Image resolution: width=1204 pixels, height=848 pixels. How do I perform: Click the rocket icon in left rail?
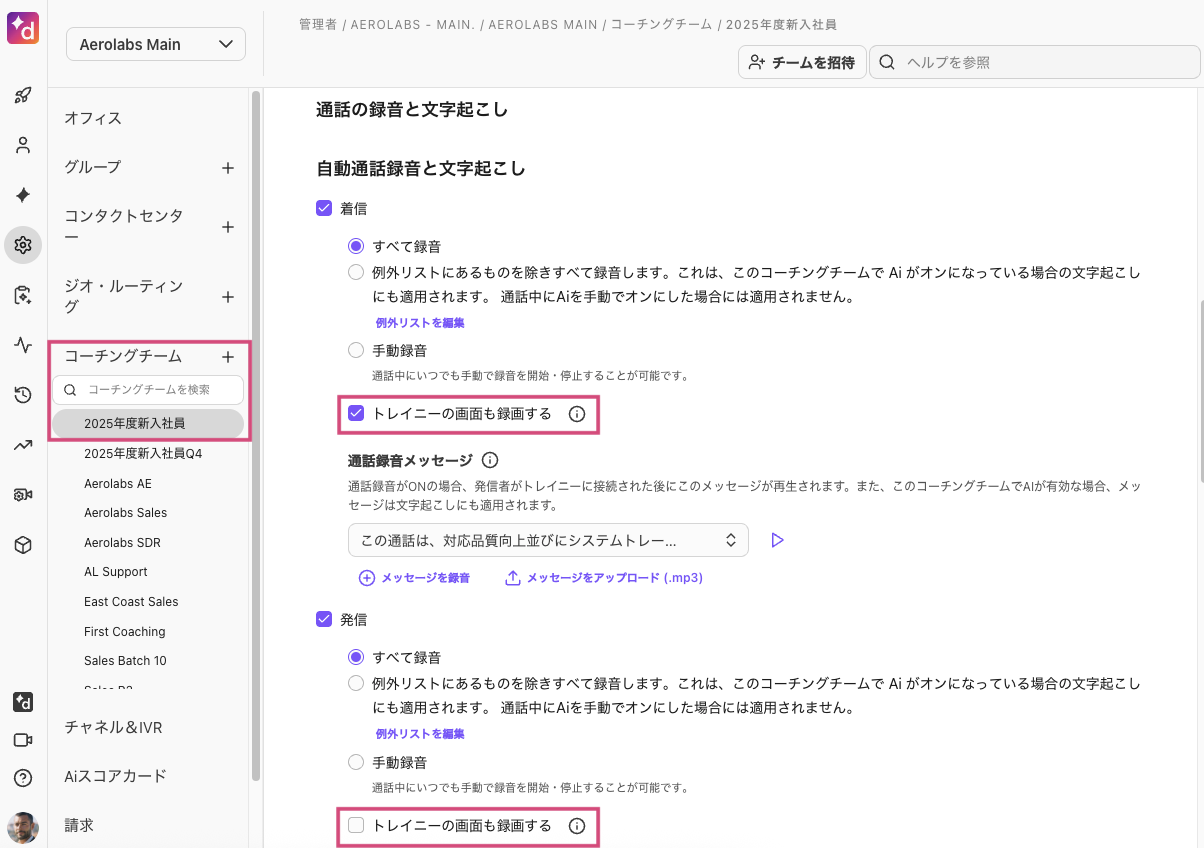[x=23, y=96]
